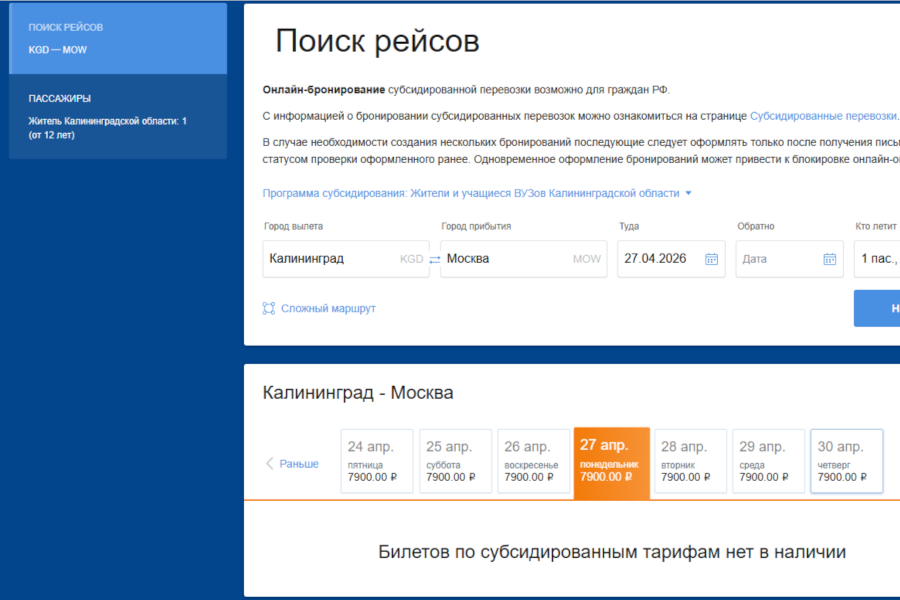Click the left chevron beside Раньше

click(269, 464)
